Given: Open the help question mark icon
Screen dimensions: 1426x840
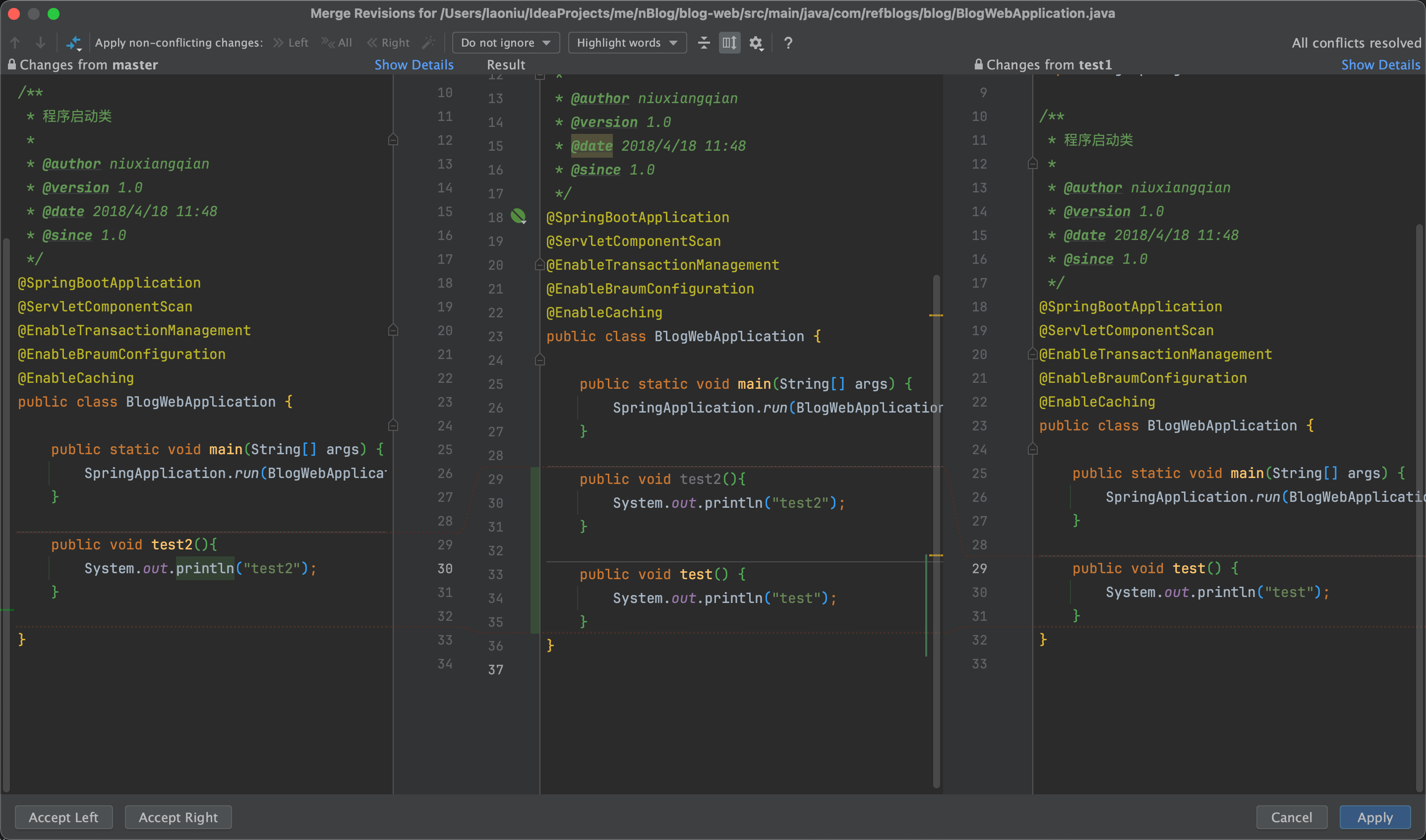Looking at the screenshot, I should click(x=788, y=43).
